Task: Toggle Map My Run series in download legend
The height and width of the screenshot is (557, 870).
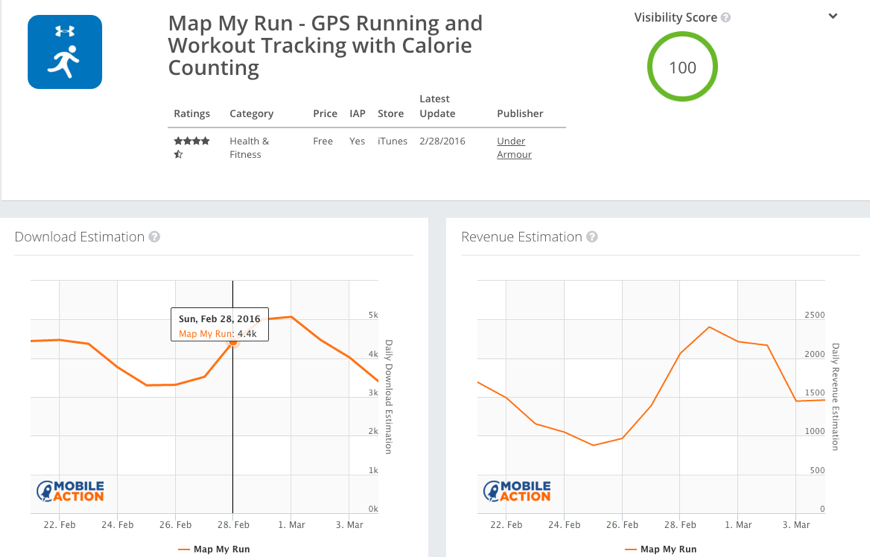Action: pos(214,549)
